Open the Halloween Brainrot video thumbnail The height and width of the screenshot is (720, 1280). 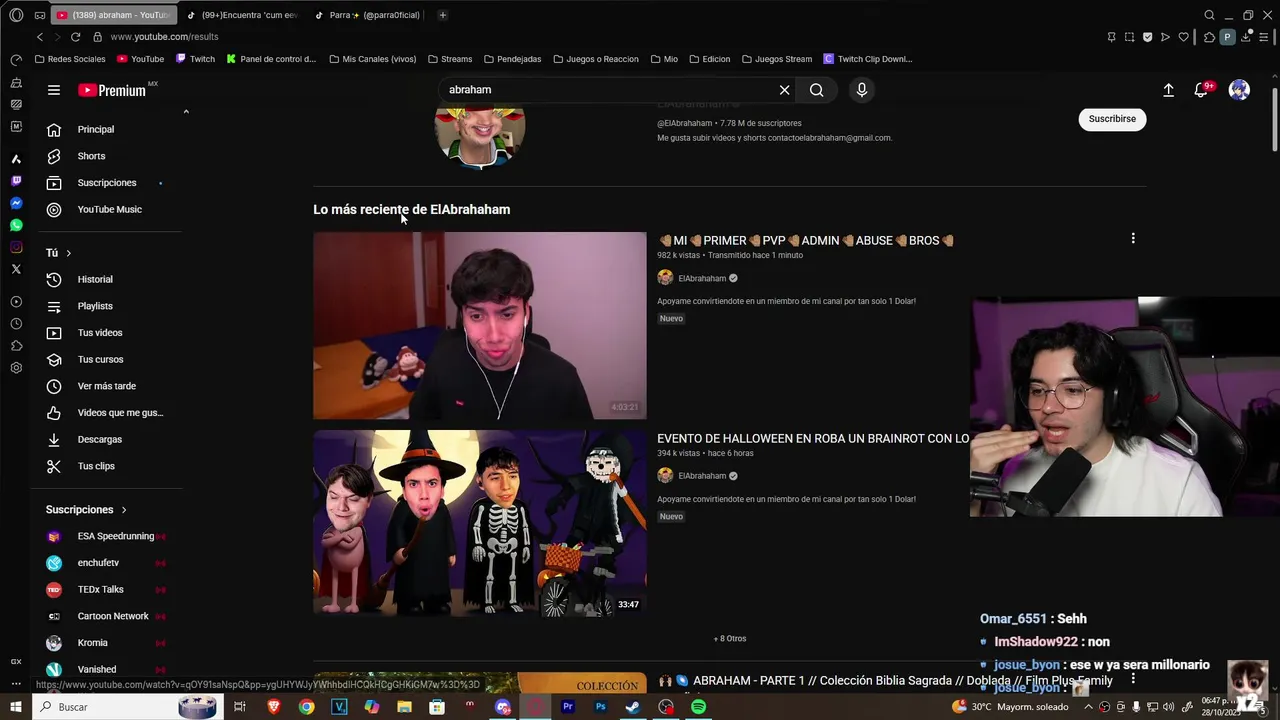coord(480,523)
